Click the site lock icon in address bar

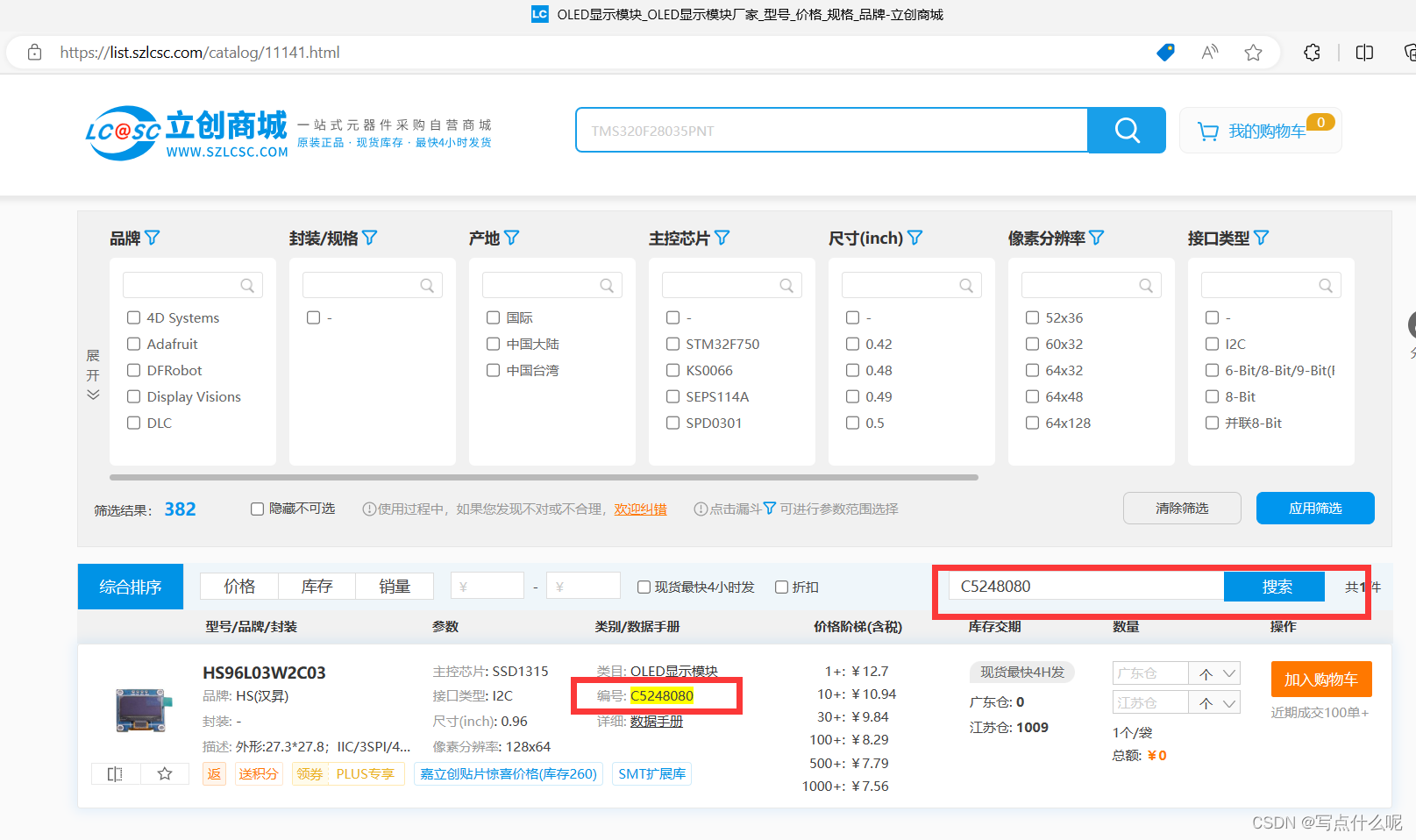(x=35, y=53)
